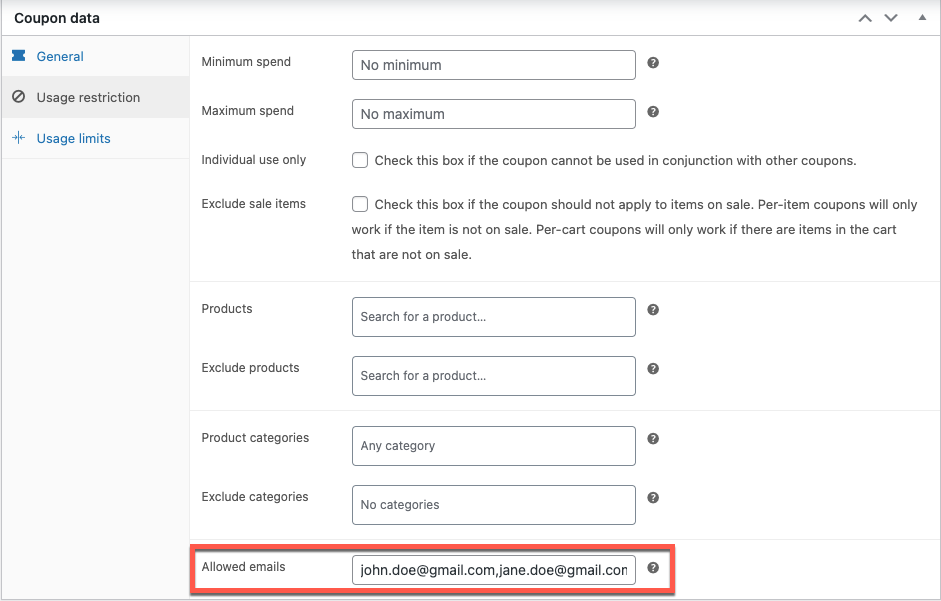Click the Exclude sale items label
Screen dimensions: 941x601
point(253,204)
